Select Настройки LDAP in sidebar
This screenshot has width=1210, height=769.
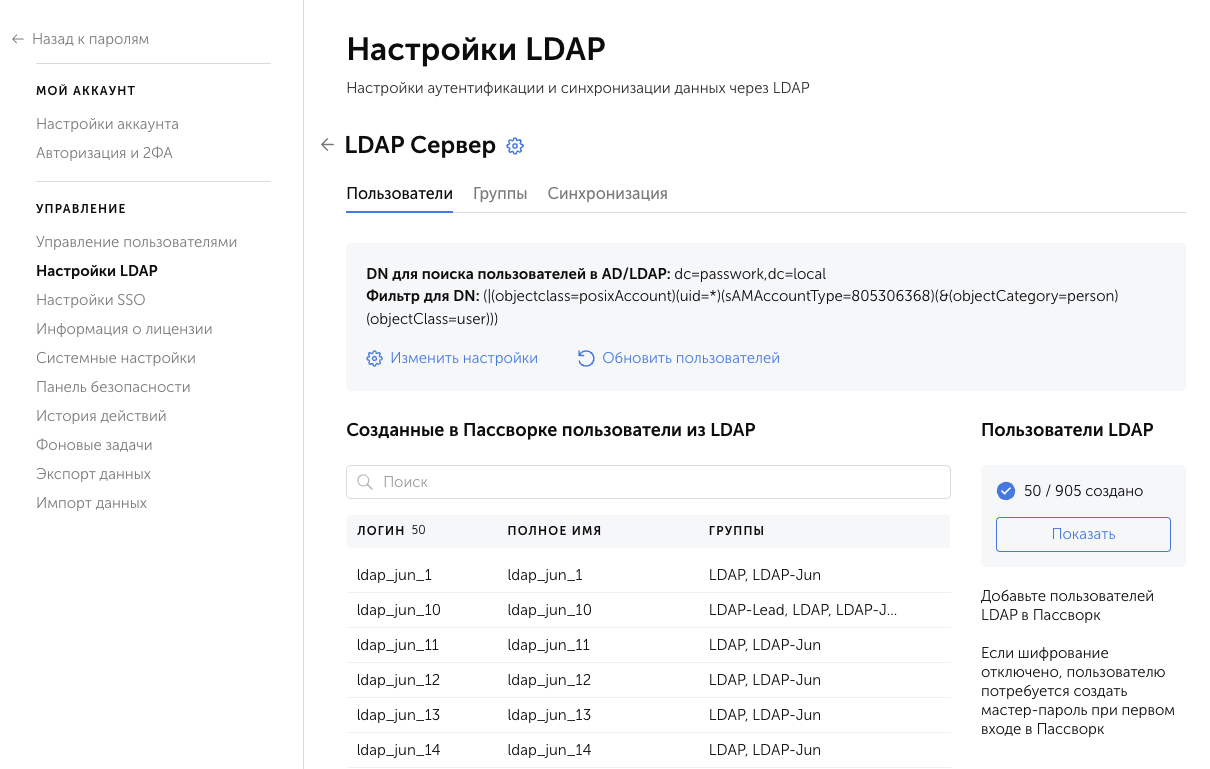(97, 271)
